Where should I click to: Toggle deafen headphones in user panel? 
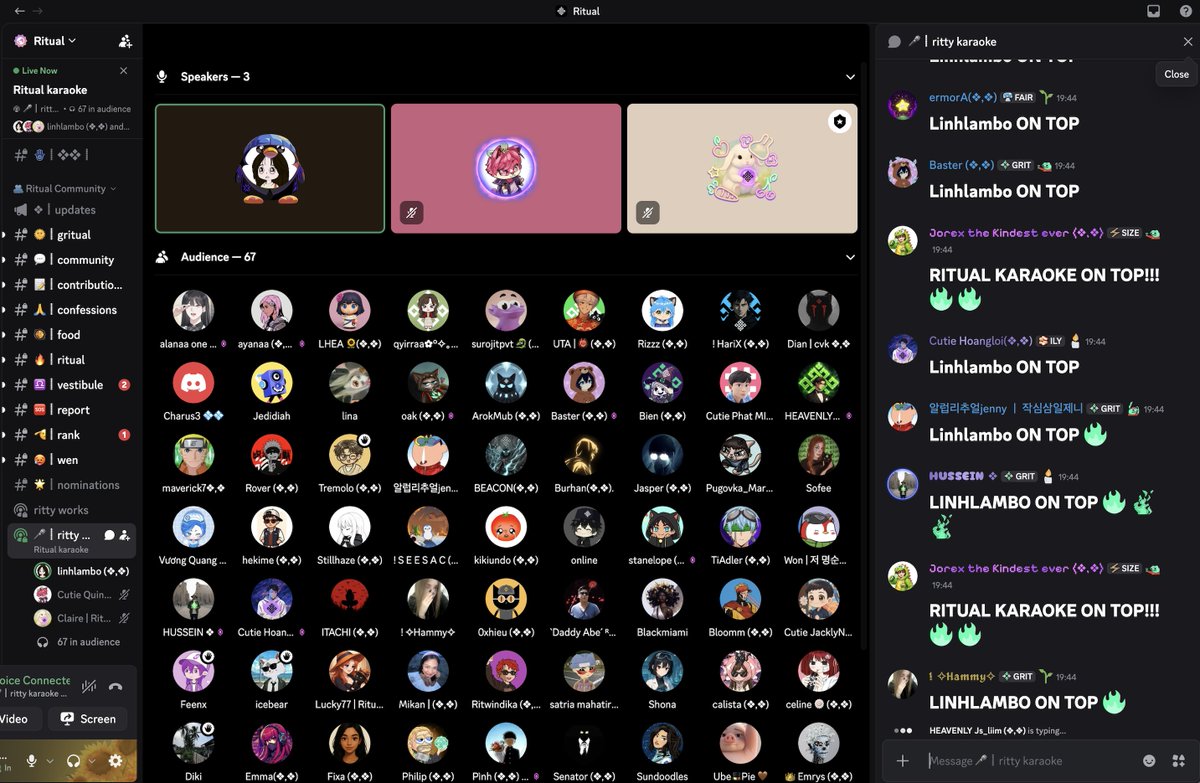point(73,761)
